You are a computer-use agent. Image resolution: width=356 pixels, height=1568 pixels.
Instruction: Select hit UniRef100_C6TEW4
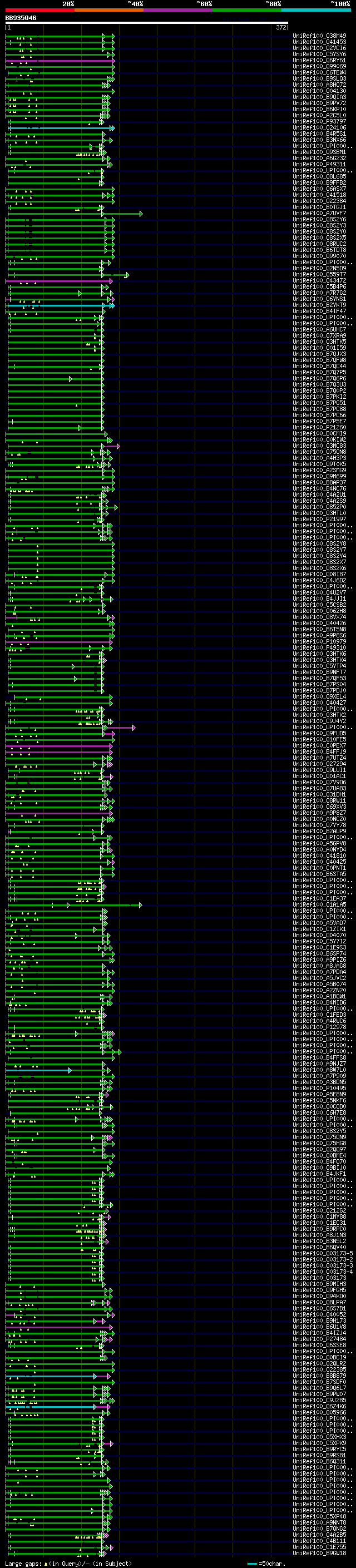click(319, 72)
